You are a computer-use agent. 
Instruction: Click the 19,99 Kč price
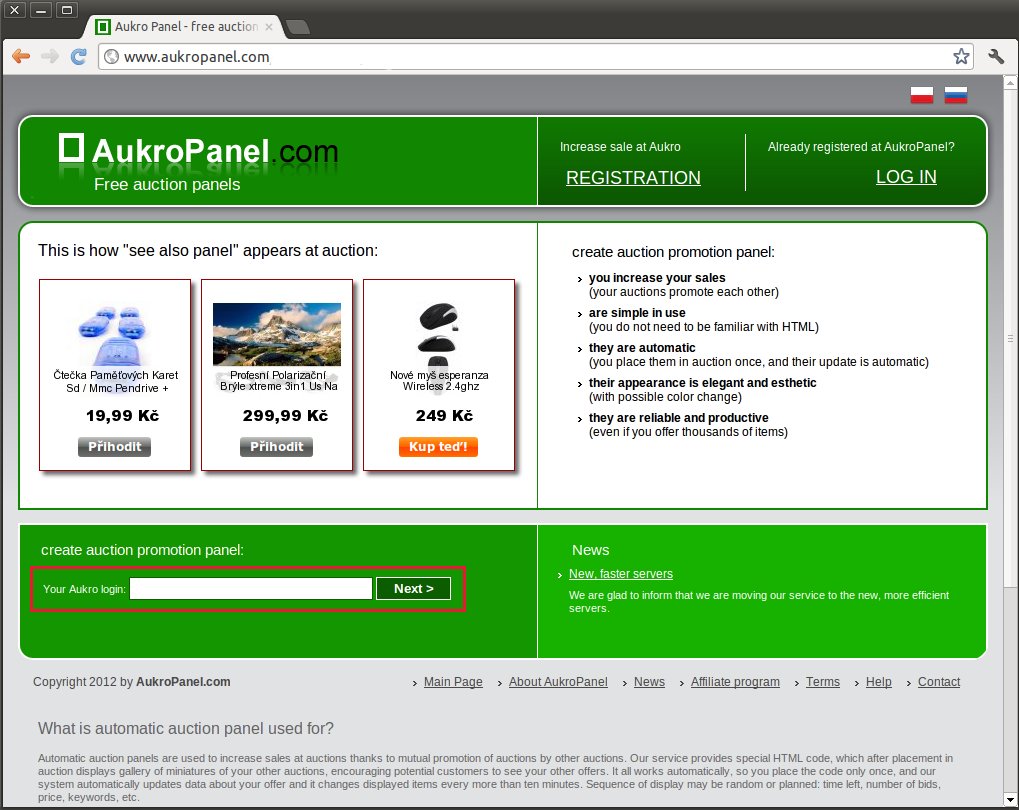click(122, 415)
